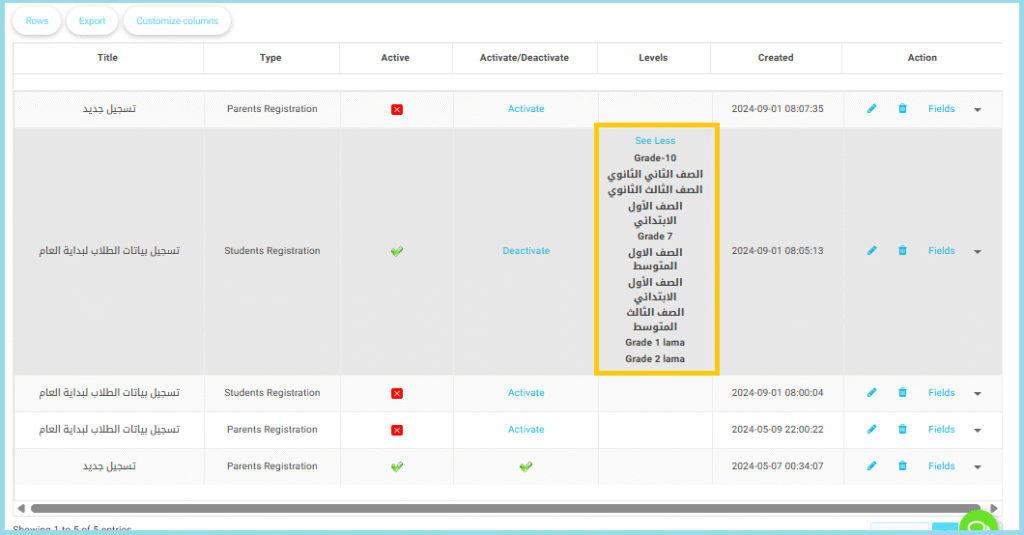Viewport: 1024px width, 535px height.
Task: Click the green chat bubble icon
Action: [x=977, y=525]
